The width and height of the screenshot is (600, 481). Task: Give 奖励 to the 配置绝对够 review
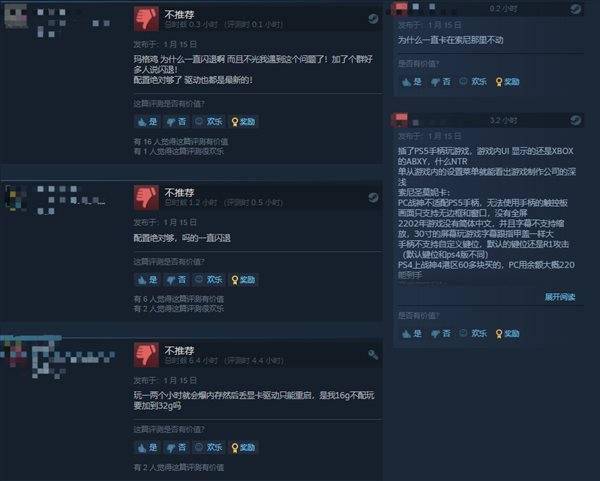click(x=243, y=280)
